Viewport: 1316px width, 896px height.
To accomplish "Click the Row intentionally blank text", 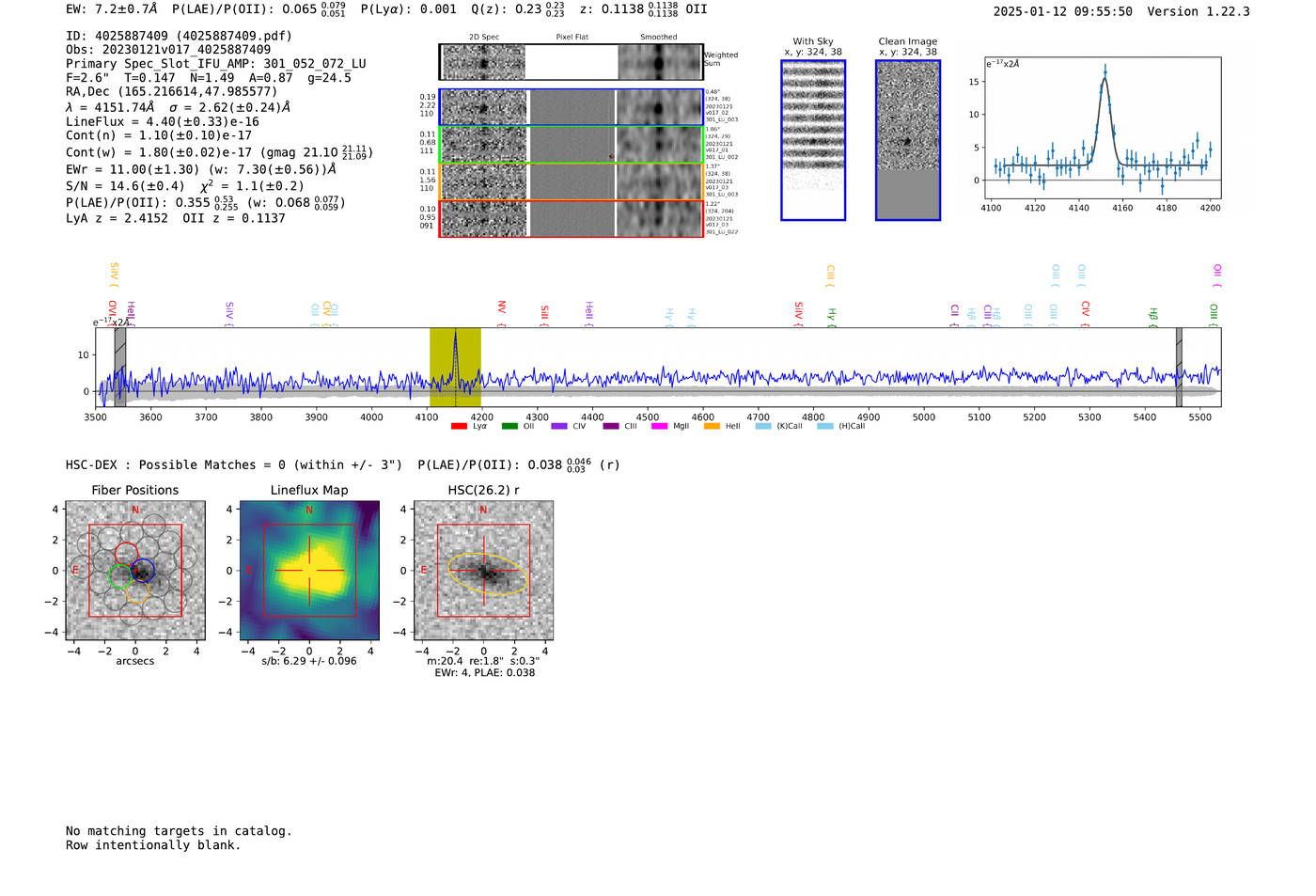I will coord(153,845).
